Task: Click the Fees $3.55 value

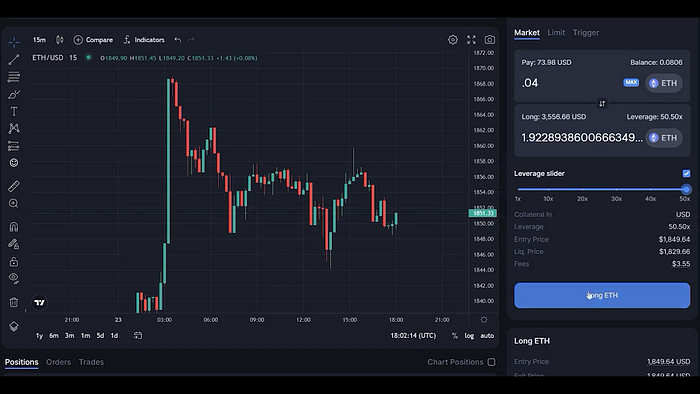Action: 681,264
